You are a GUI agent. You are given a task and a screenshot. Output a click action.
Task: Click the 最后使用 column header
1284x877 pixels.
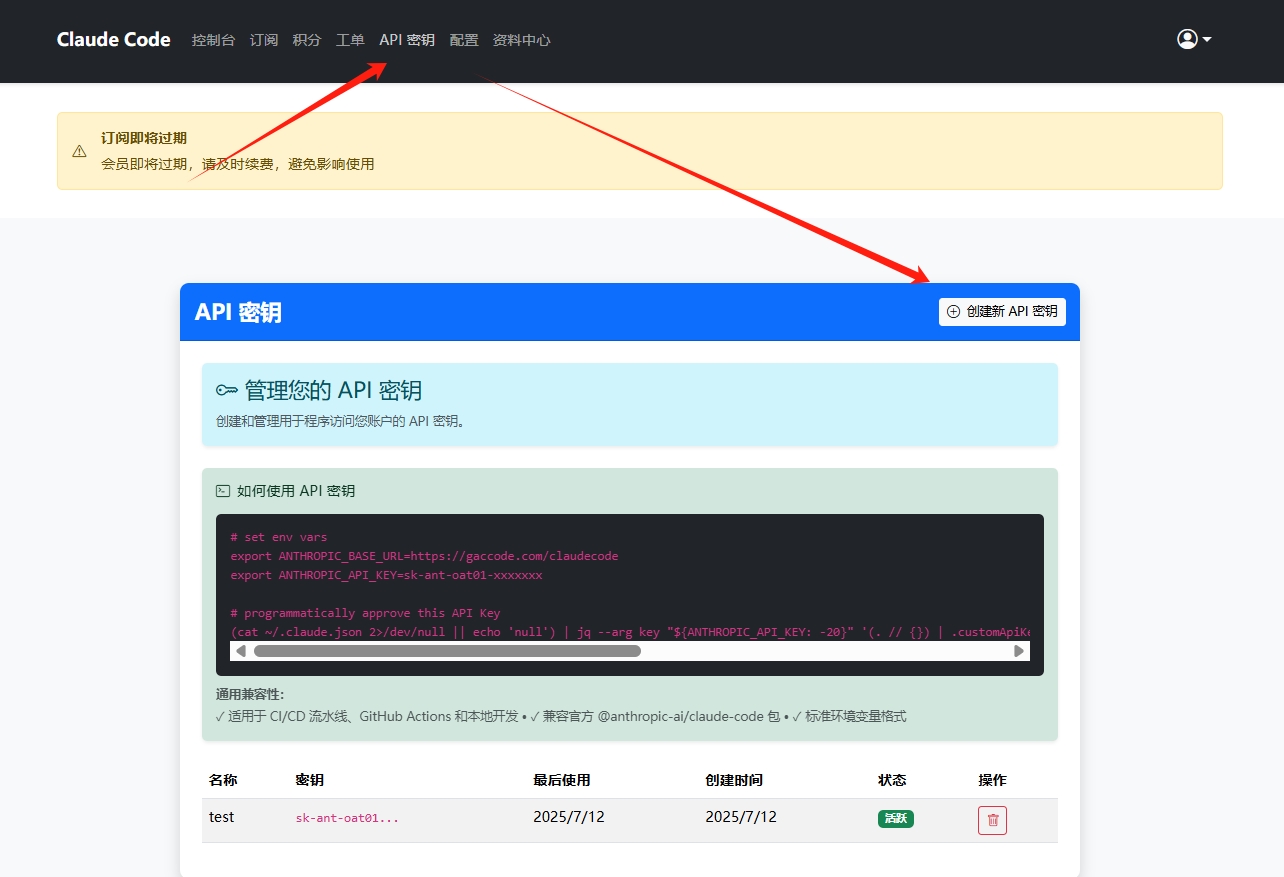pos(562,780)
